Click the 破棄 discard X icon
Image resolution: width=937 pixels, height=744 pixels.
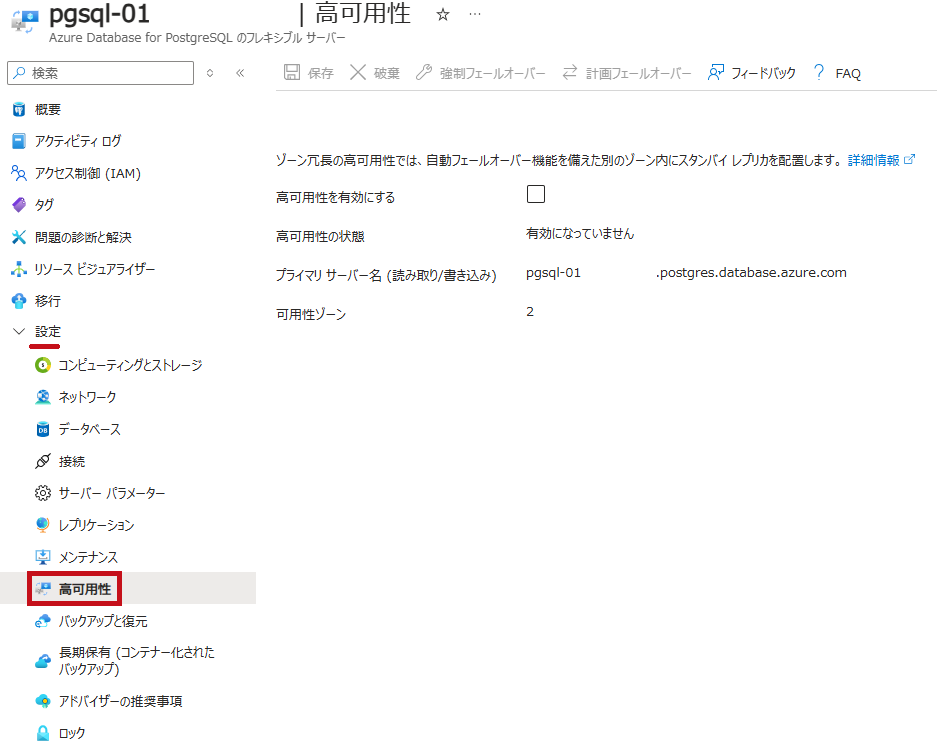358,72
